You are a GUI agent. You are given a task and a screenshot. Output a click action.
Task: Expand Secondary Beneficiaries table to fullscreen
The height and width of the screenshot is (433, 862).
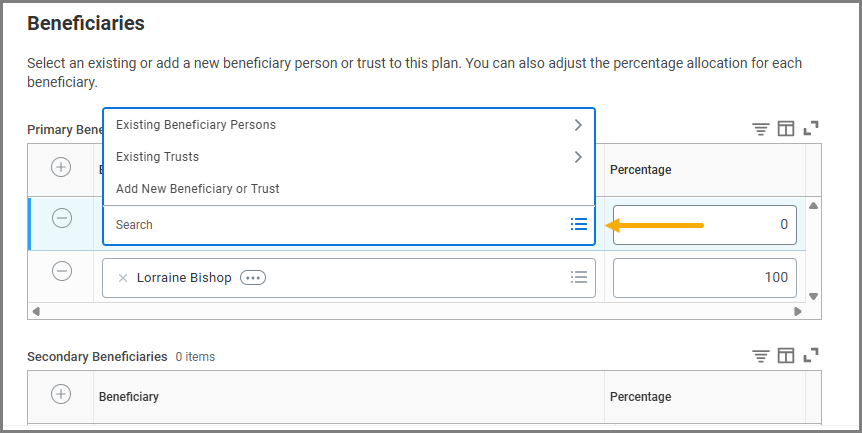(x=811, y=356)
